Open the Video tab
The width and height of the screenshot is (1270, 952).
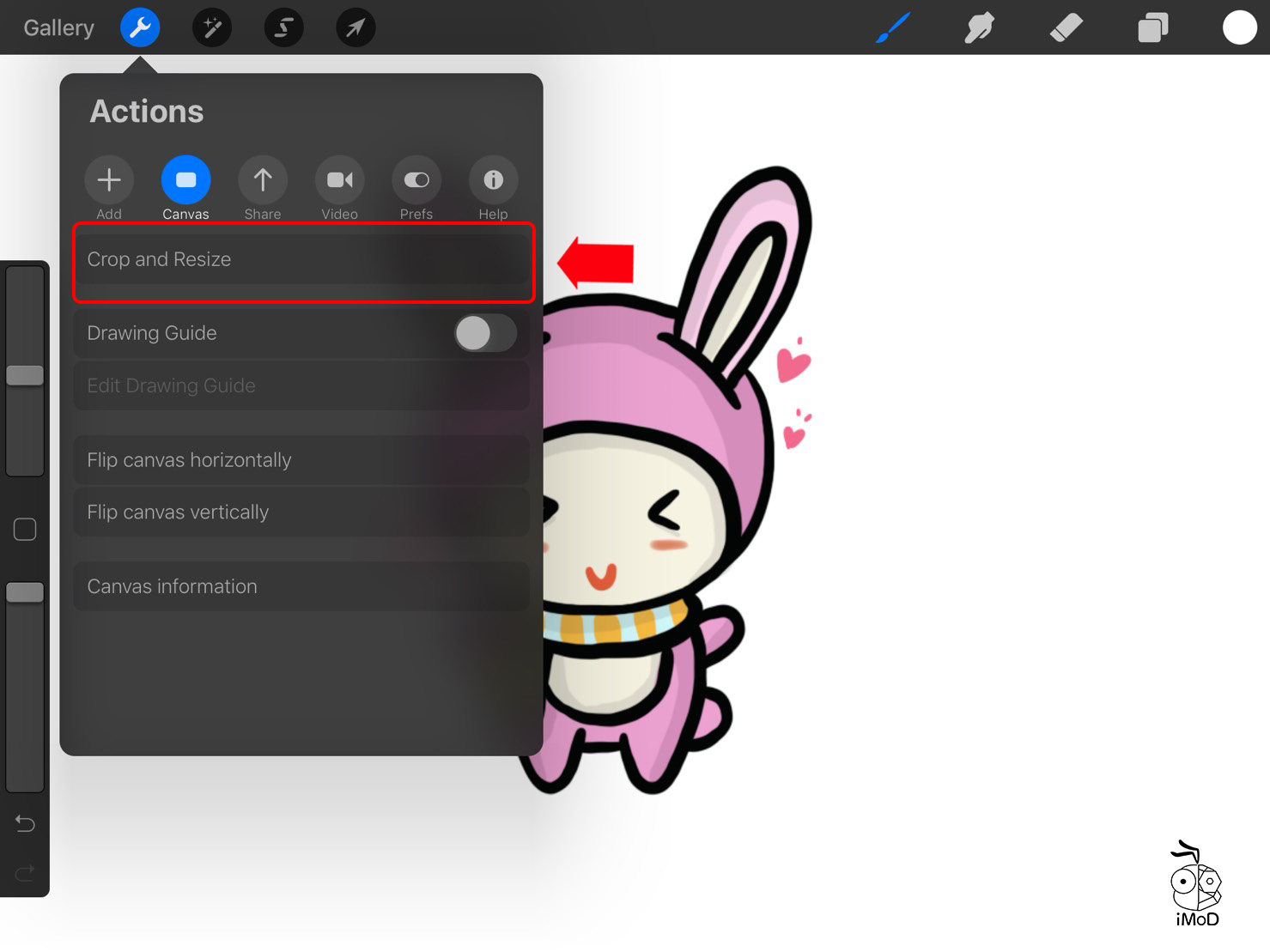(339, 180)
